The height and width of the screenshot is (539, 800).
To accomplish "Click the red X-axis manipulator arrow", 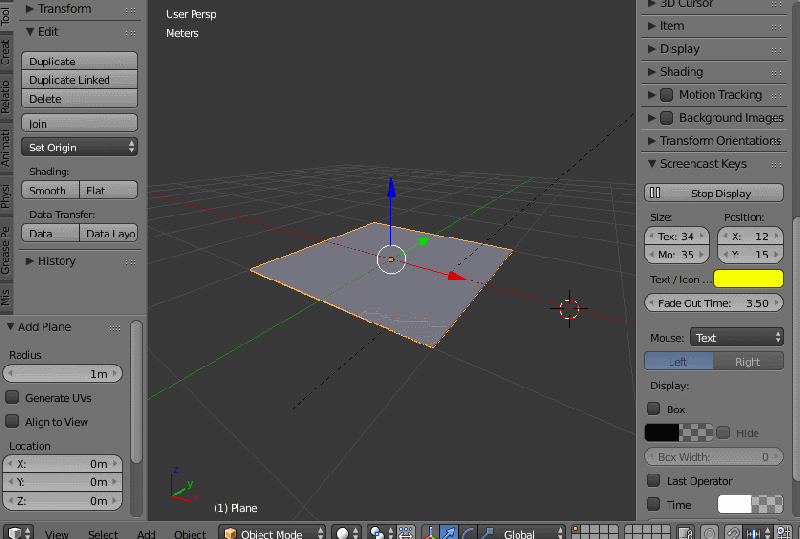I will pyautogui.click(x=457, y=276).
